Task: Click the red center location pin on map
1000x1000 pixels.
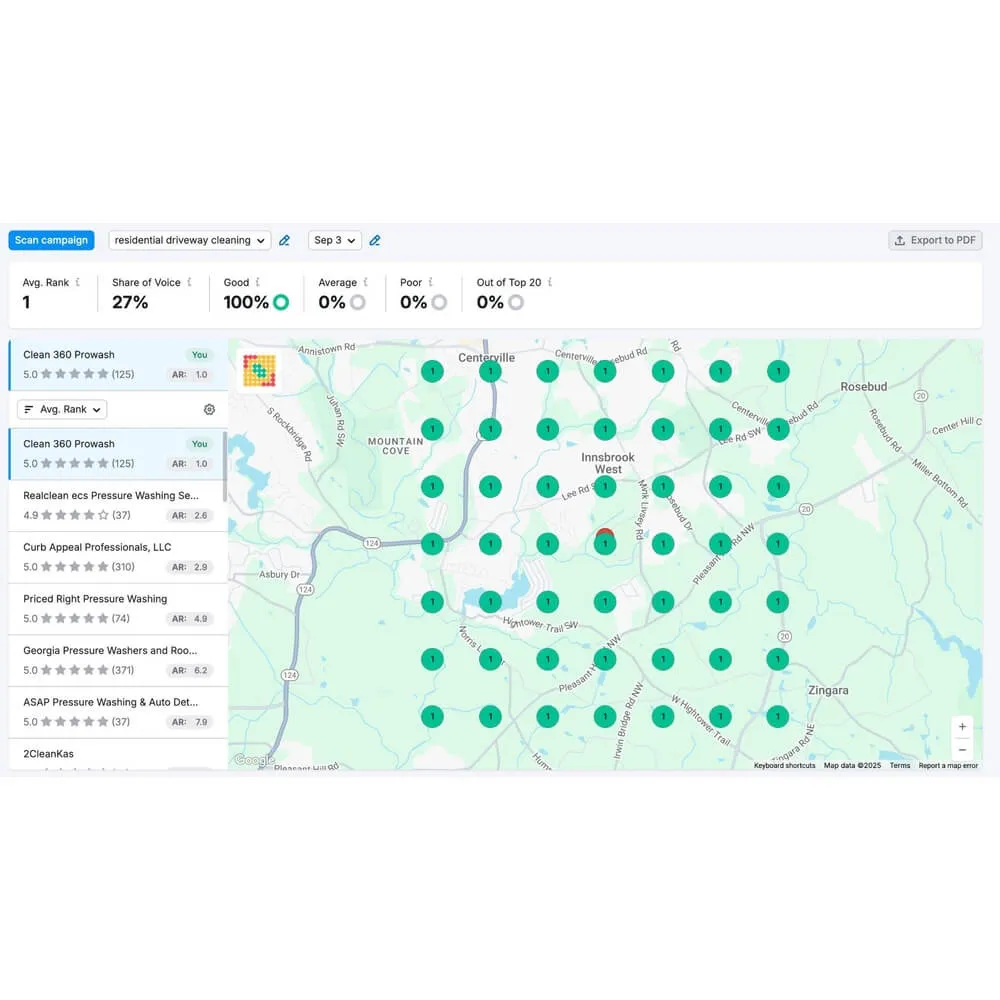Action: pyautogui.click(x=605, y=533)
